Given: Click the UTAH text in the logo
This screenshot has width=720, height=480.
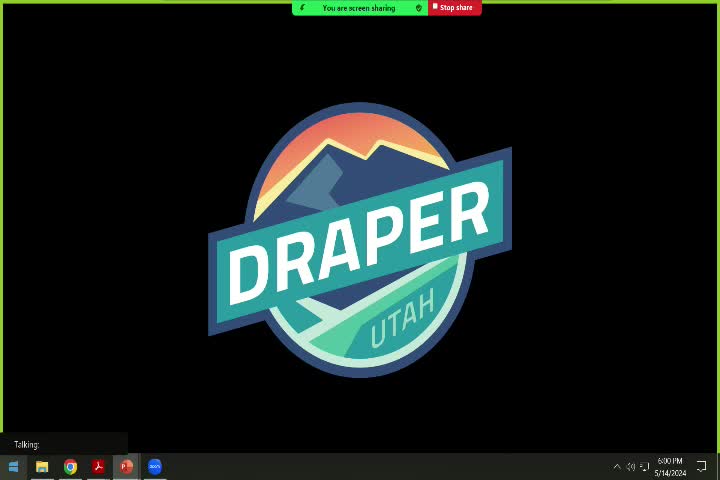Looking at the screenshot, I should (x=403, y=319).
